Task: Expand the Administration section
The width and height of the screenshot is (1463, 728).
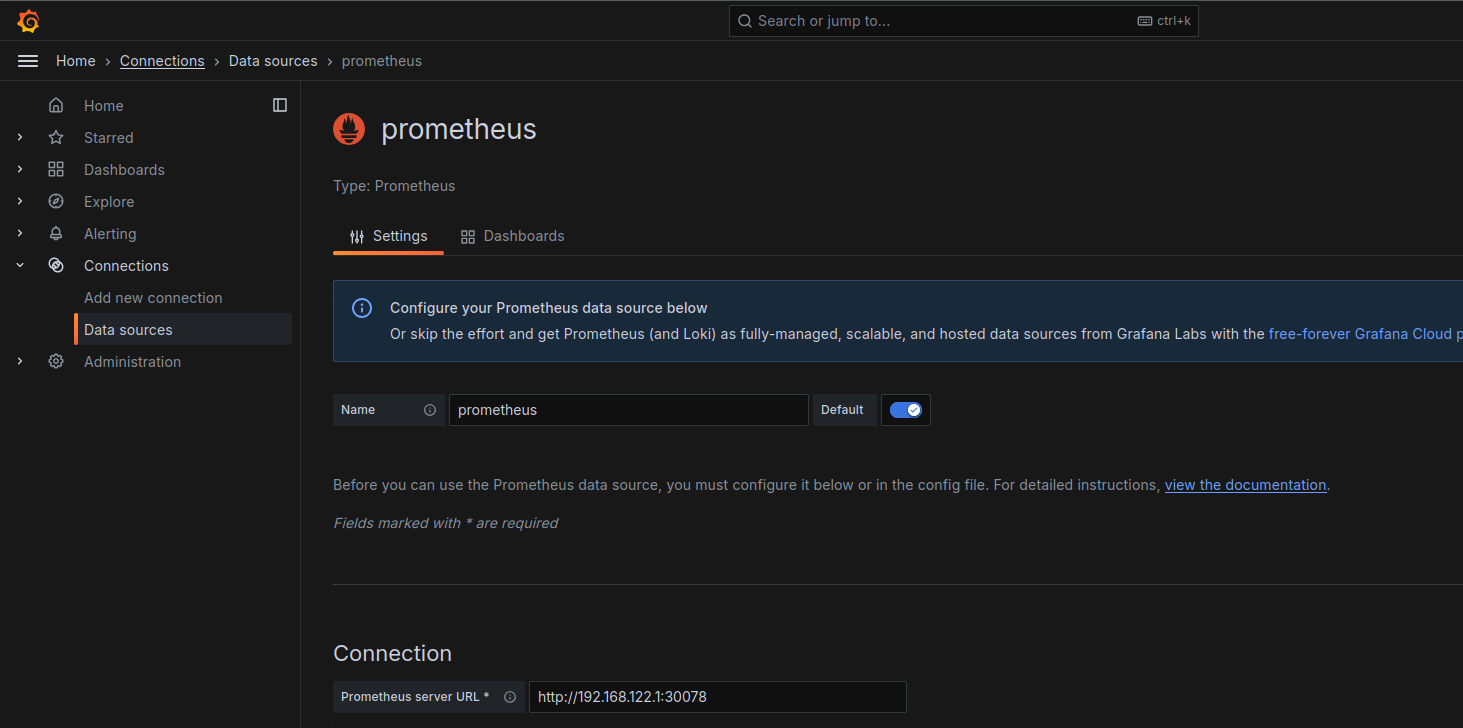Action: pyautogui.click(x=20, y=362)
